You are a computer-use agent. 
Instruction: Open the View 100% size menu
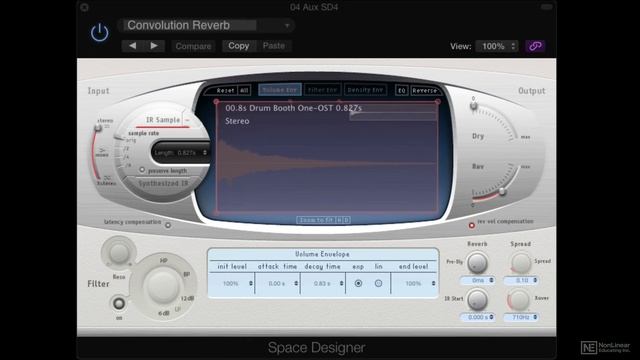[497, 46]
